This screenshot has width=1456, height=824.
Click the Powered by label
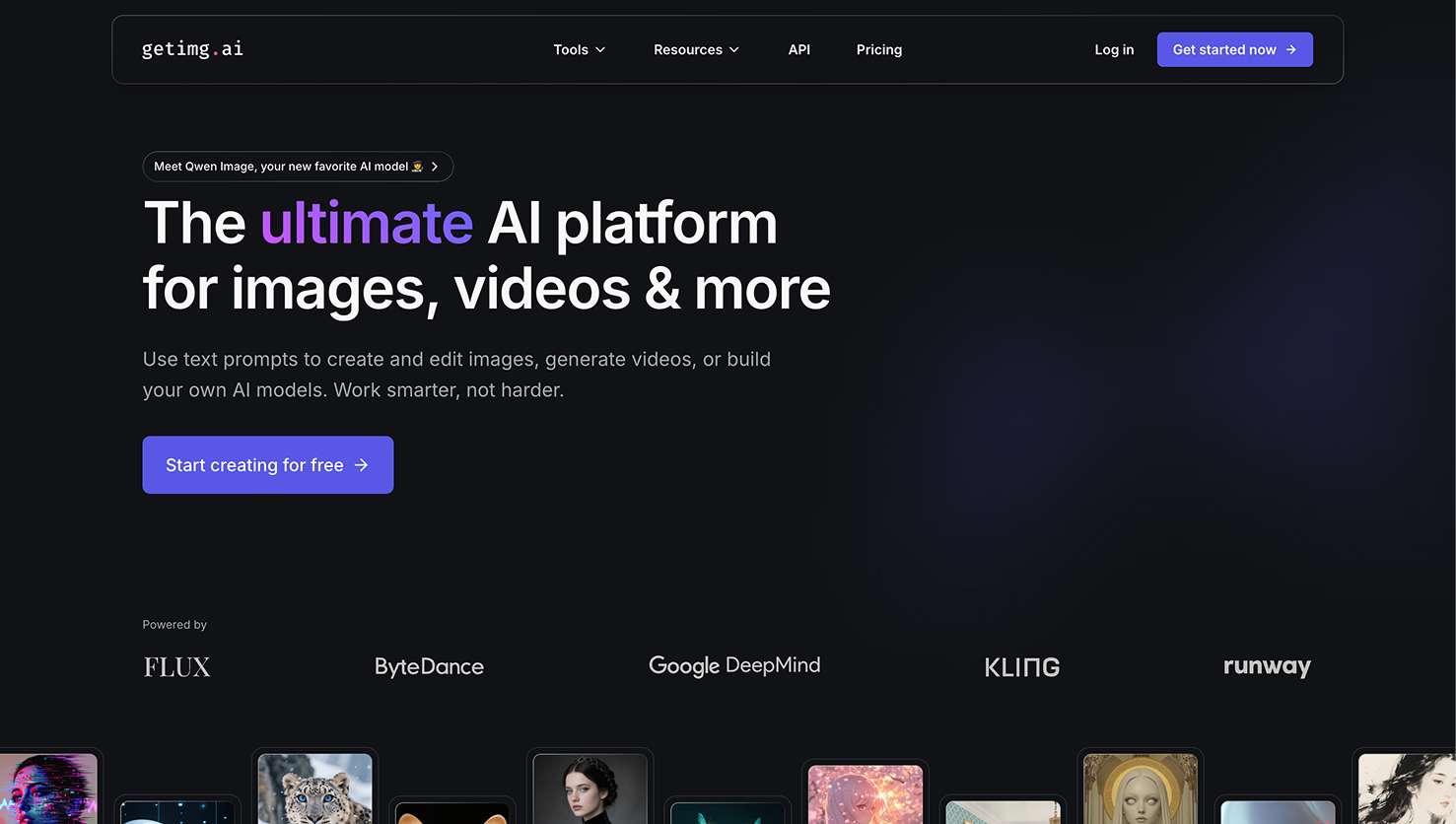click(x=174, y=625)
